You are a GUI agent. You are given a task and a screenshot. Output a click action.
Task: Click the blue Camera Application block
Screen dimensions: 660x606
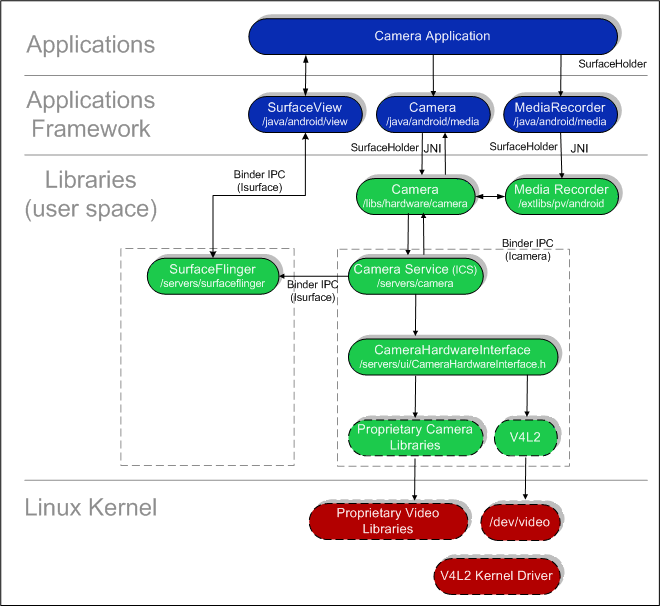(432, 37)
